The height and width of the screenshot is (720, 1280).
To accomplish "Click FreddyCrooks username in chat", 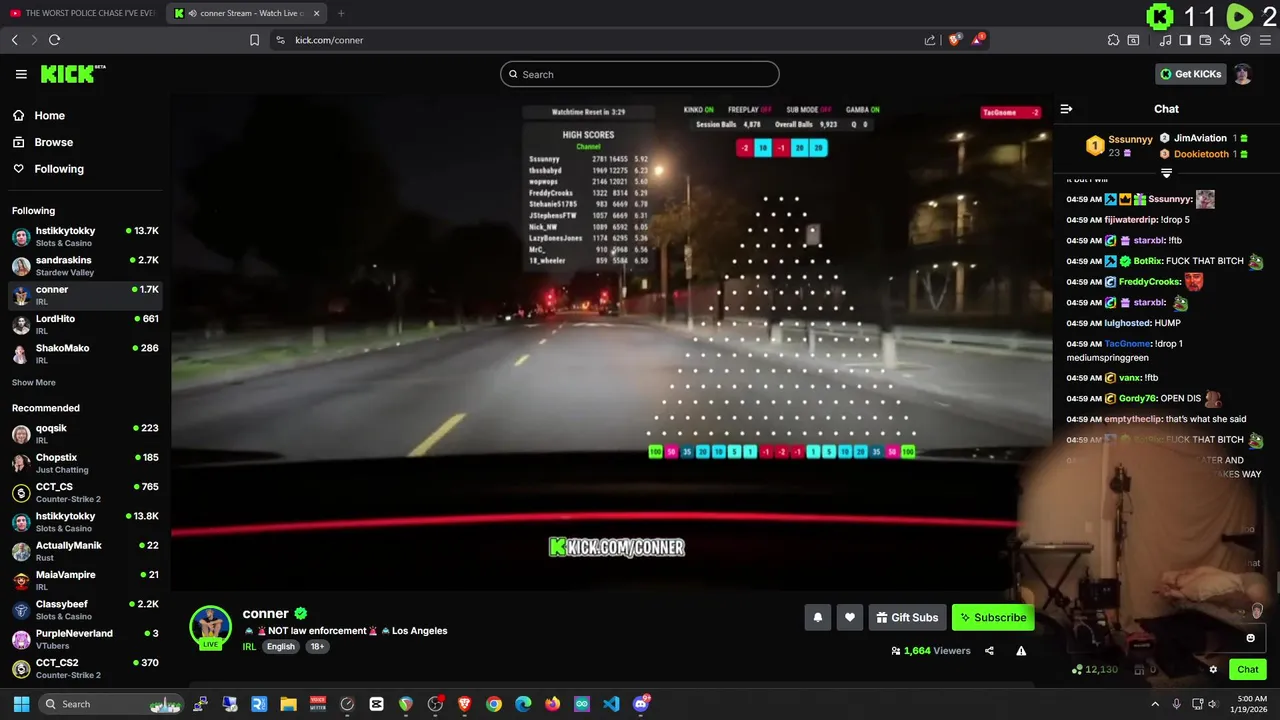I will point(1150,282).
